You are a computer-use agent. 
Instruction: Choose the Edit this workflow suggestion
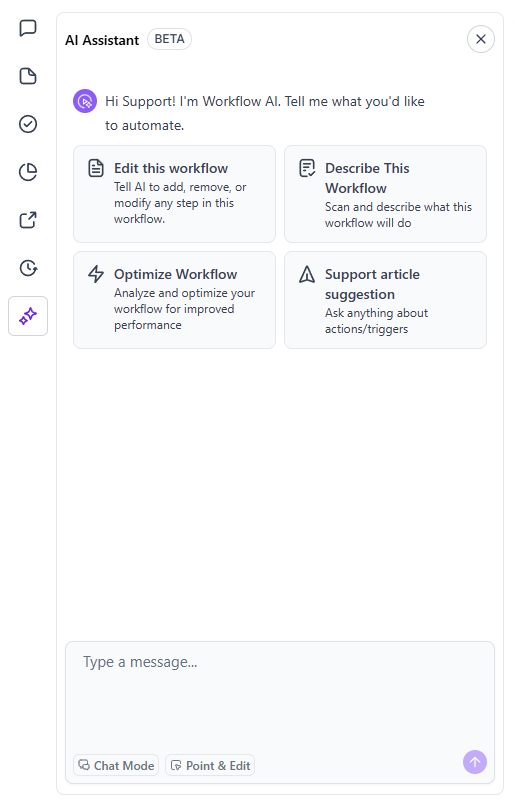[174, 194]
